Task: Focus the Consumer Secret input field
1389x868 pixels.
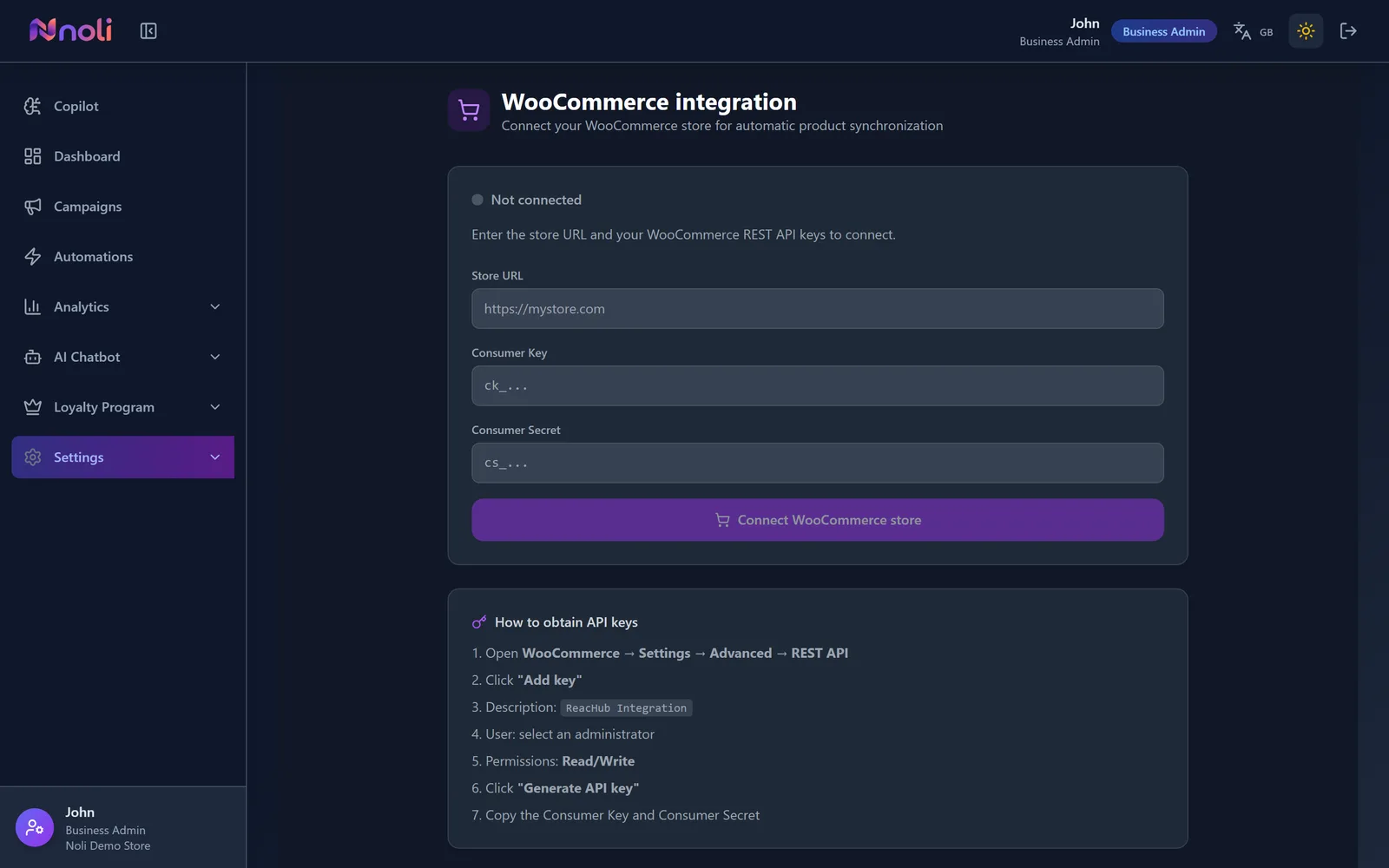Action: point(817,463)
